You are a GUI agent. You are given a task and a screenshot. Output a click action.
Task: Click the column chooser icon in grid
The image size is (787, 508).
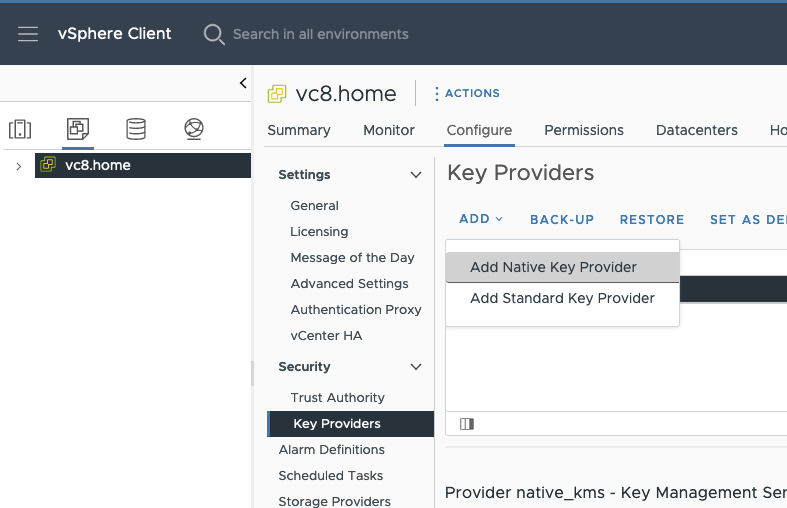coord(467,424)
